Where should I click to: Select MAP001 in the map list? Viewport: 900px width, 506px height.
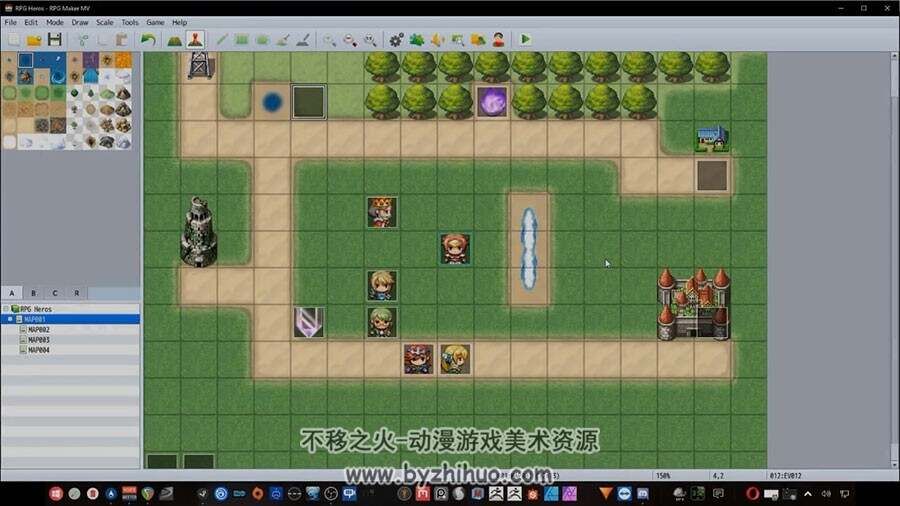coord(70,319)
